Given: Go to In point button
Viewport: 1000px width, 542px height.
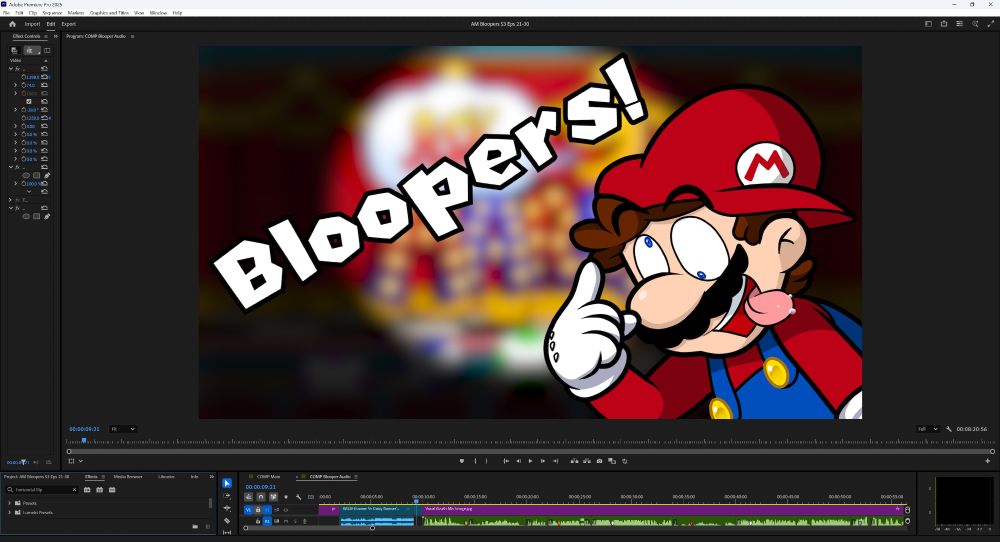Looking at the screenshot, I should pos(506,461).
